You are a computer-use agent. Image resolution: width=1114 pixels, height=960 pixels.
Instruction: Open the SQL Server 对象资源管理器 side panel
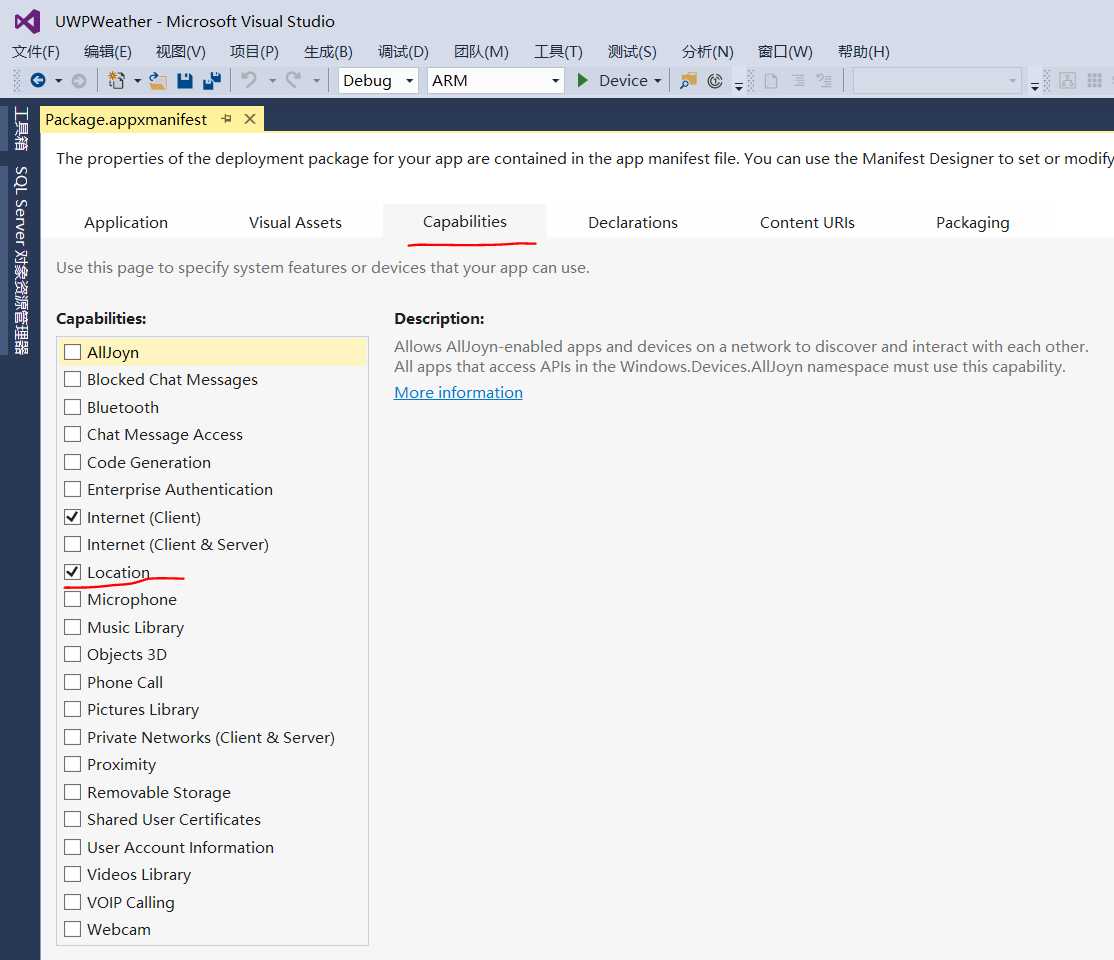click(21, 260)
